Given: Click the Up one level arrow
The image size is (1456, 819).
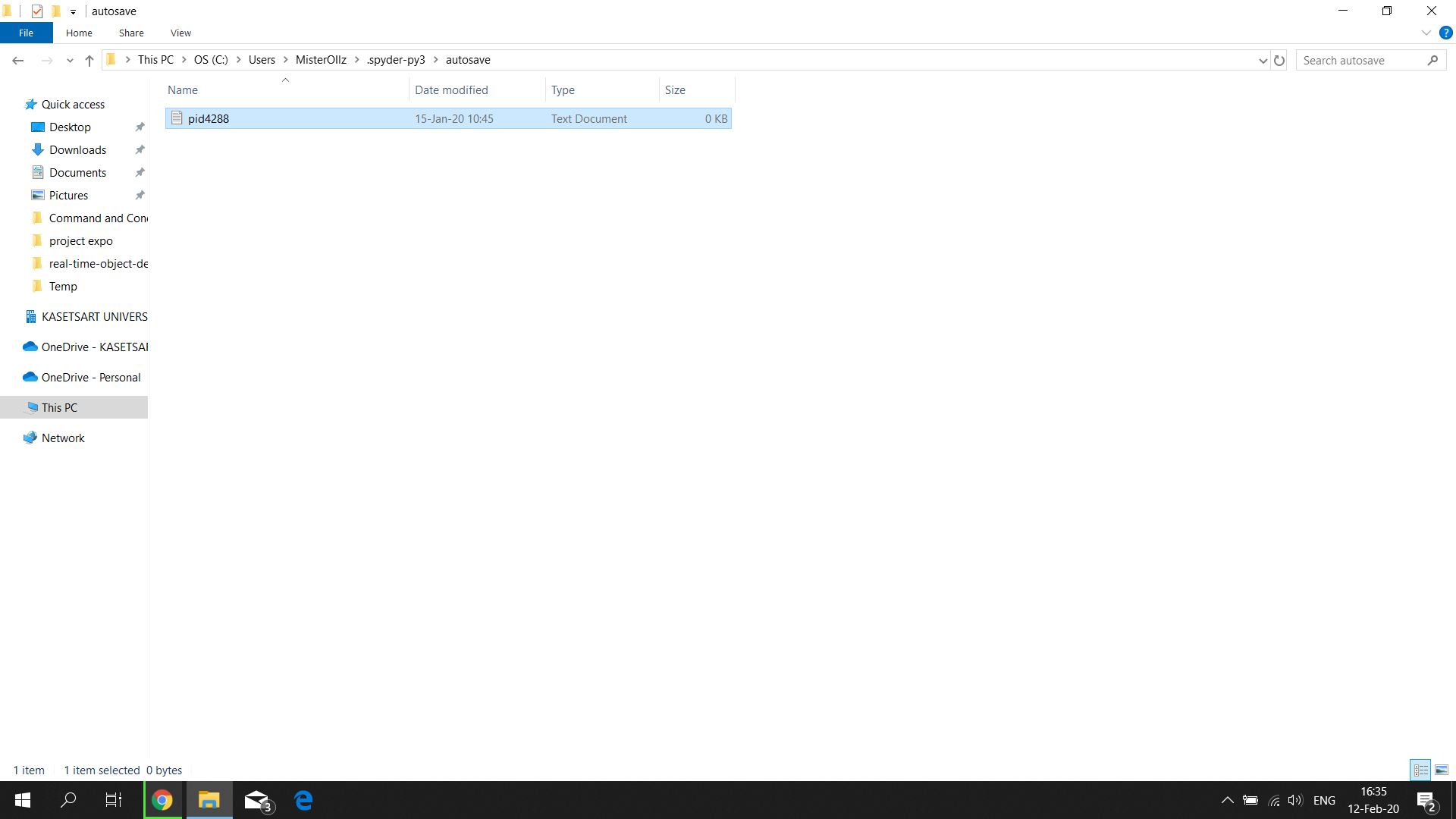Looking at the screenshot, I should click(89, 61).
